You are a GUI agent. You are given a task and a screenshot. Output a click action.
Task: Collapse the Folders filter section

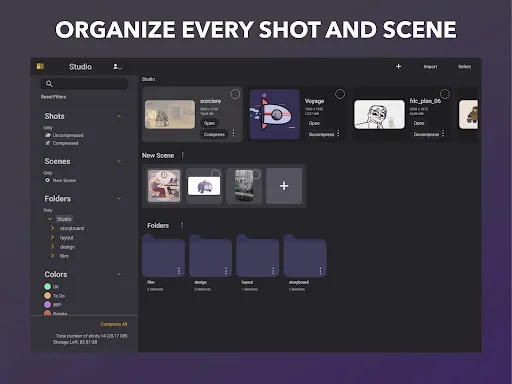click(x=119, y=198)
